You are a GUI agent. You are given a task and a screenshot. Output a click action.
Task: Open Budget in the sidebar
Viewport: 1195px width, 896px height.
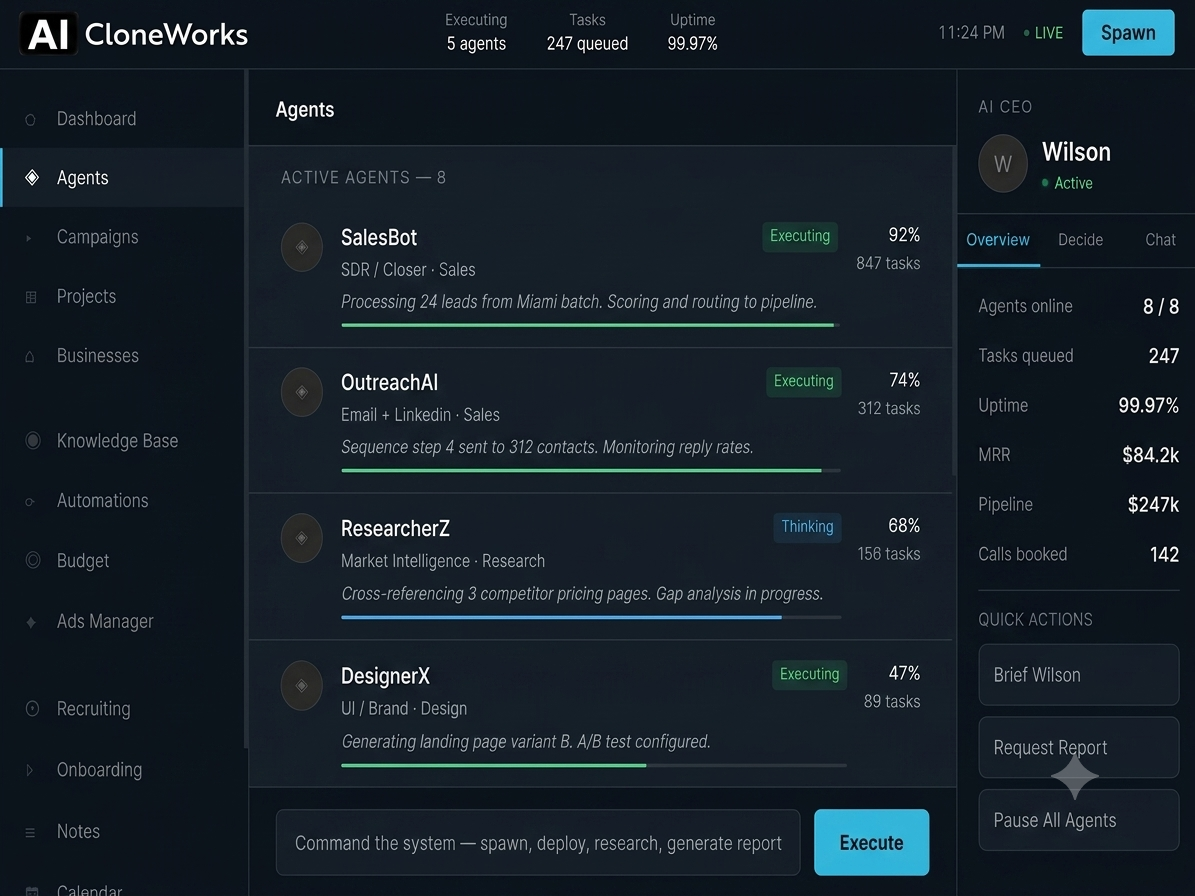(x=122, y=561)
